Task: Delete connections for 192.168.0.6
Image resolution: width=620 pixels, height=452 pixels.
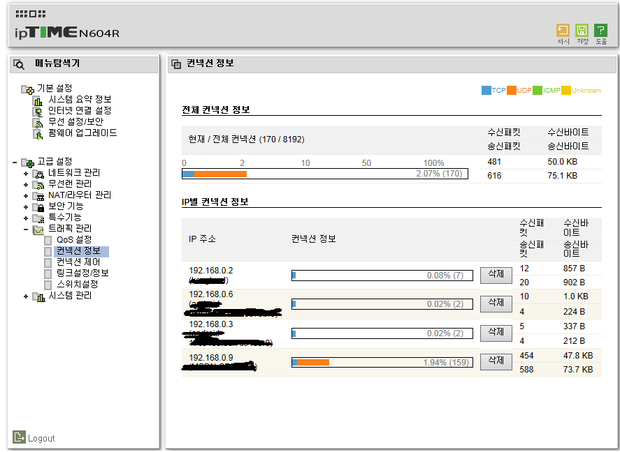Action: [496, 304]
